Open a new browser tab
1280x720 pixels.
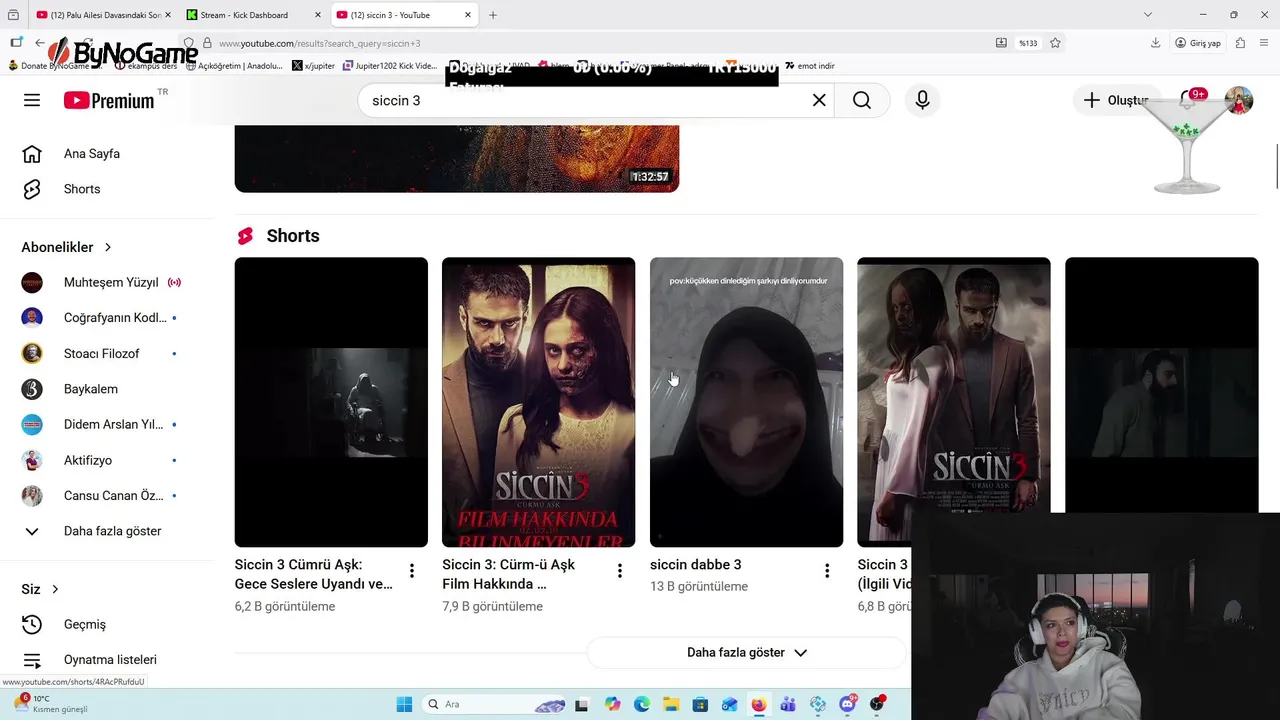pyautogui.click(x=493, y=15)
